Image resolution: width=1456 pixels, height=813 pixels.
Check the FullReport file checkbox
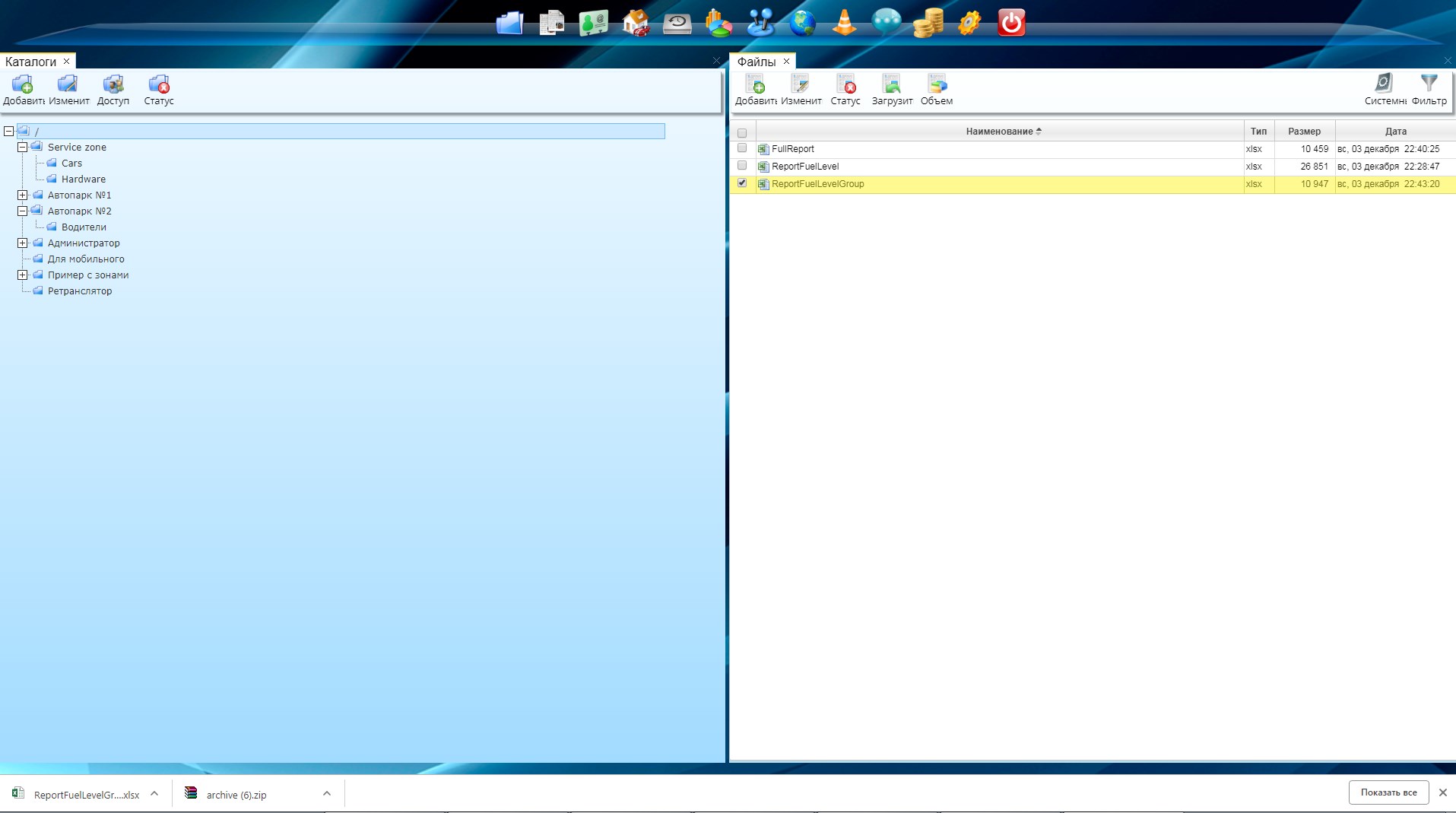tap(742, 148)
